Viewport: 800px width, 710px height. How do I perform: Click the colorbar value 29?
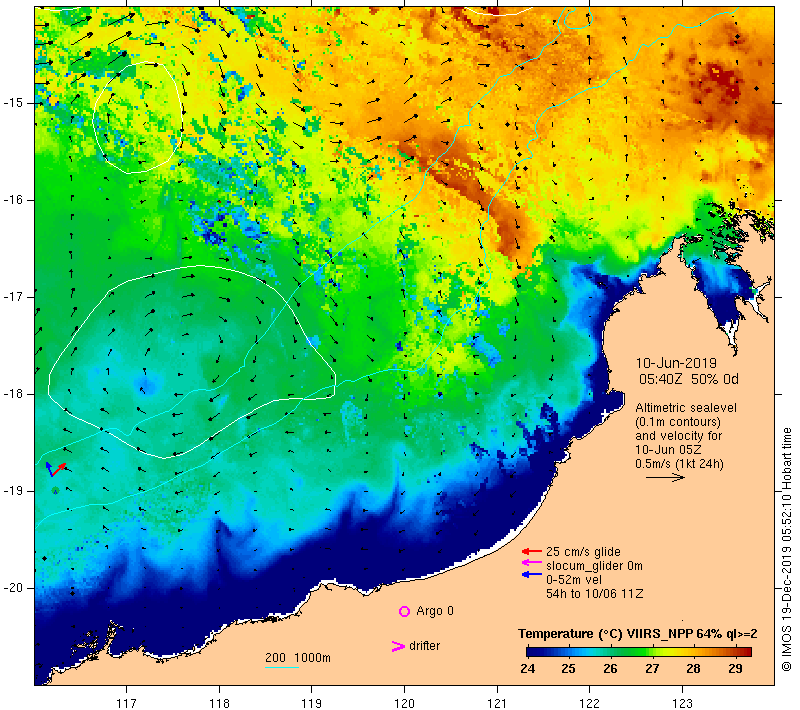click(x=735, y=669)
